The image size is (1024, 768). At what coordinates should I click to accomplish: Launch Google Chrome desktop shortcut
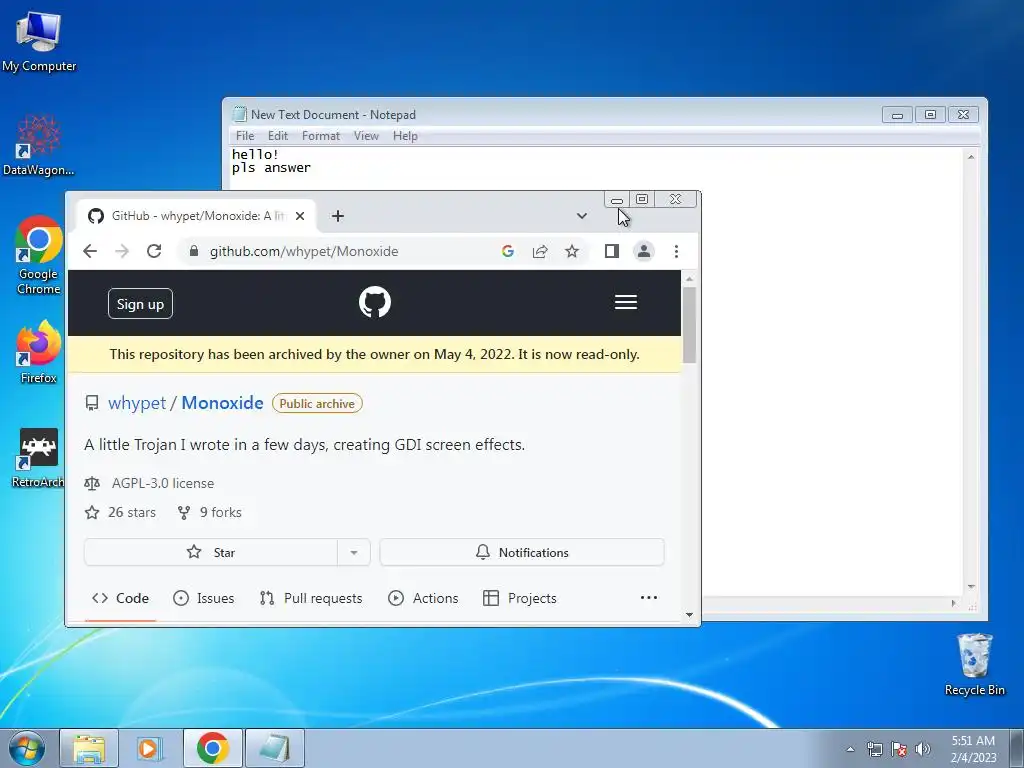point(39,255)
